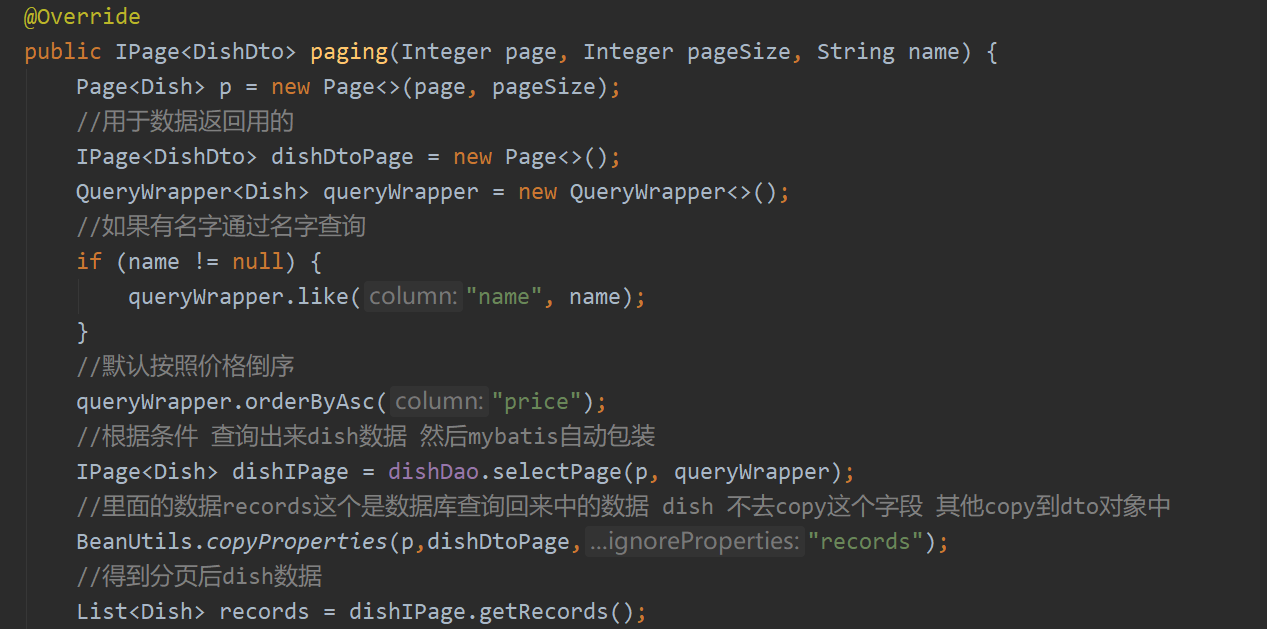Click the comment 默认按照价格倒序
The image size is (1267, 629).
pos(185,367)
